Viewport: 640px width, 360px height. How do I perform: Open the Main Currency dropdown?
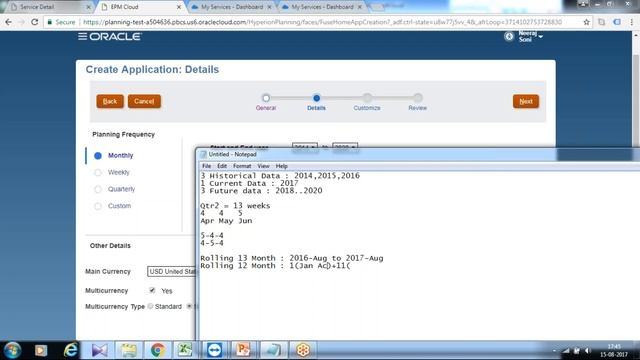tap(171, 271)
